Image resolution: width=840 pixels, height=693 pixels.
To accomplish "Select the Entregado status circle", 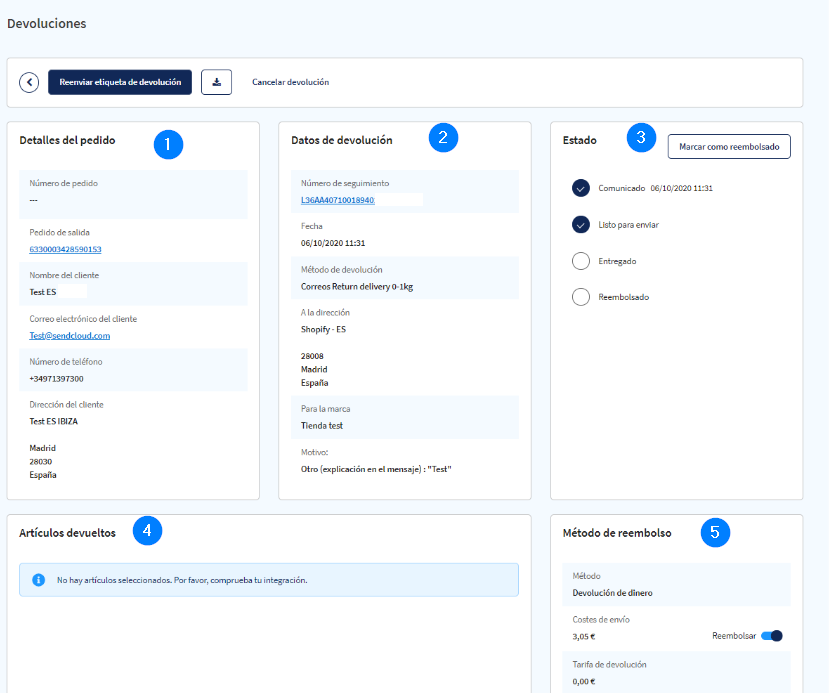I will click(581, 261).
